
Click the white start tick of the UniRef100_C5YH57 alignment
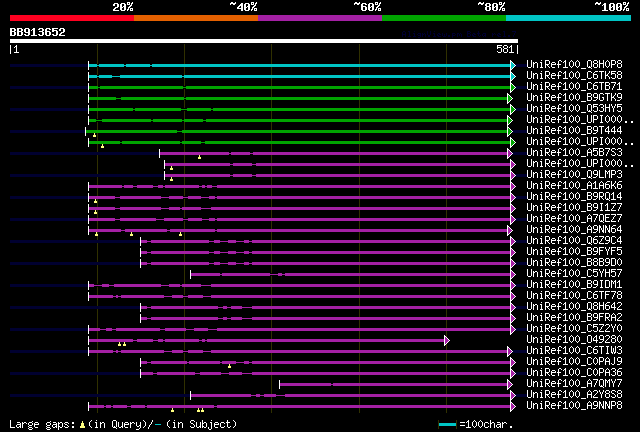(190, 274)
